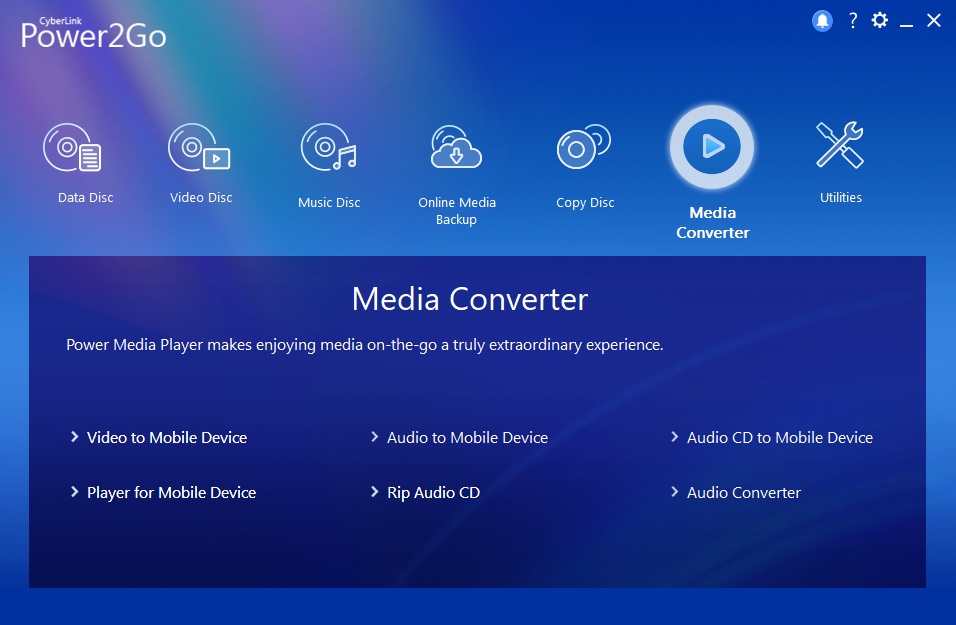Click the chevron beside Audio CD to Mobile Device
This screenshot has width=956, height=625.
(x=674, y=437)
